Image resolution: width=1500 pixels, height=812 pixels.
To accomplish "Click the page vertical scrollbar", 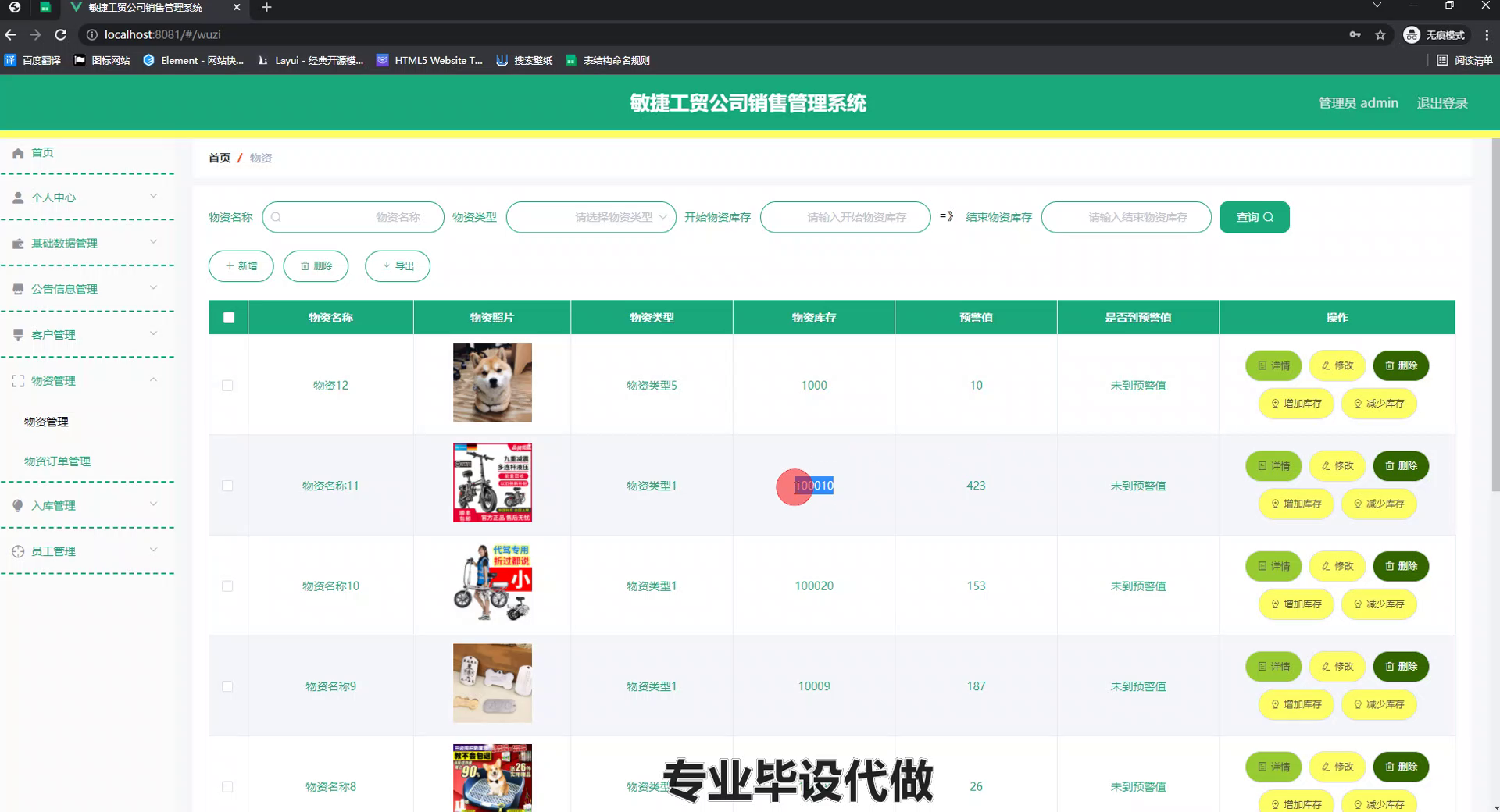I will [1495, 315].
